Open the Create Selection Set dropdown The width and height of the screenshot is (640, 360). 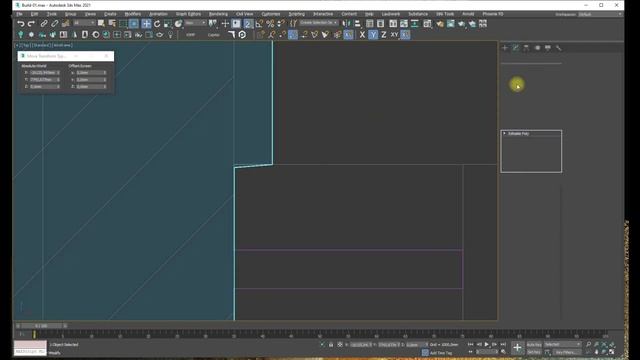coord(319,23)
